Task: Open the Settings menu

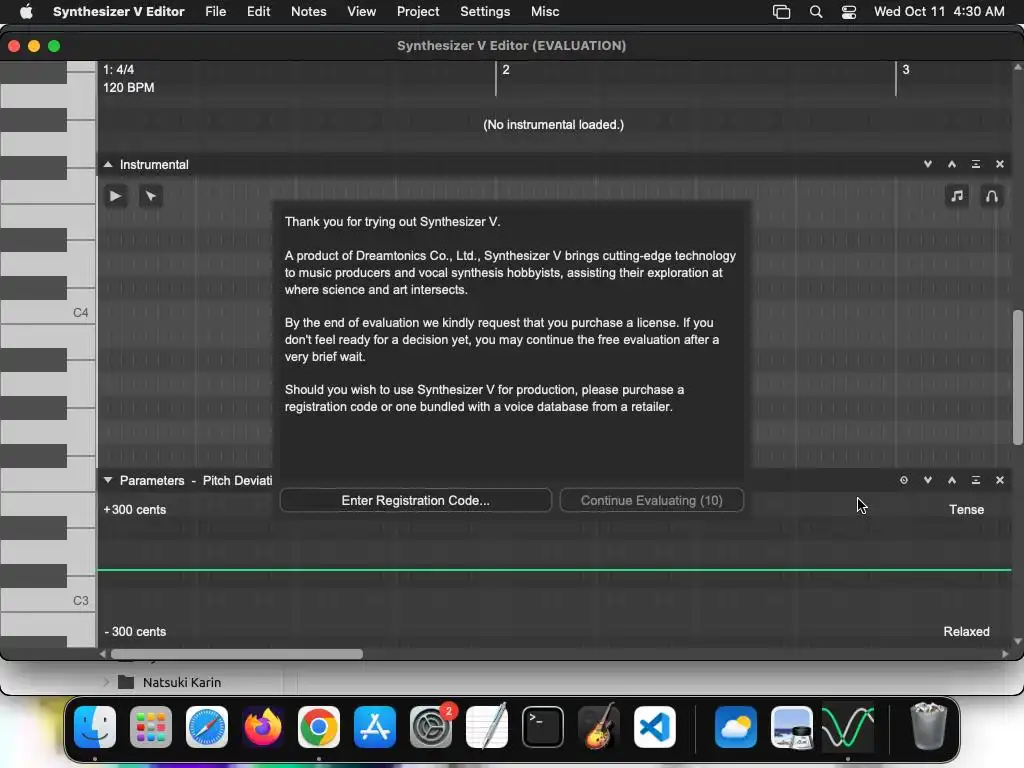Action: click(x=485, y=12)
